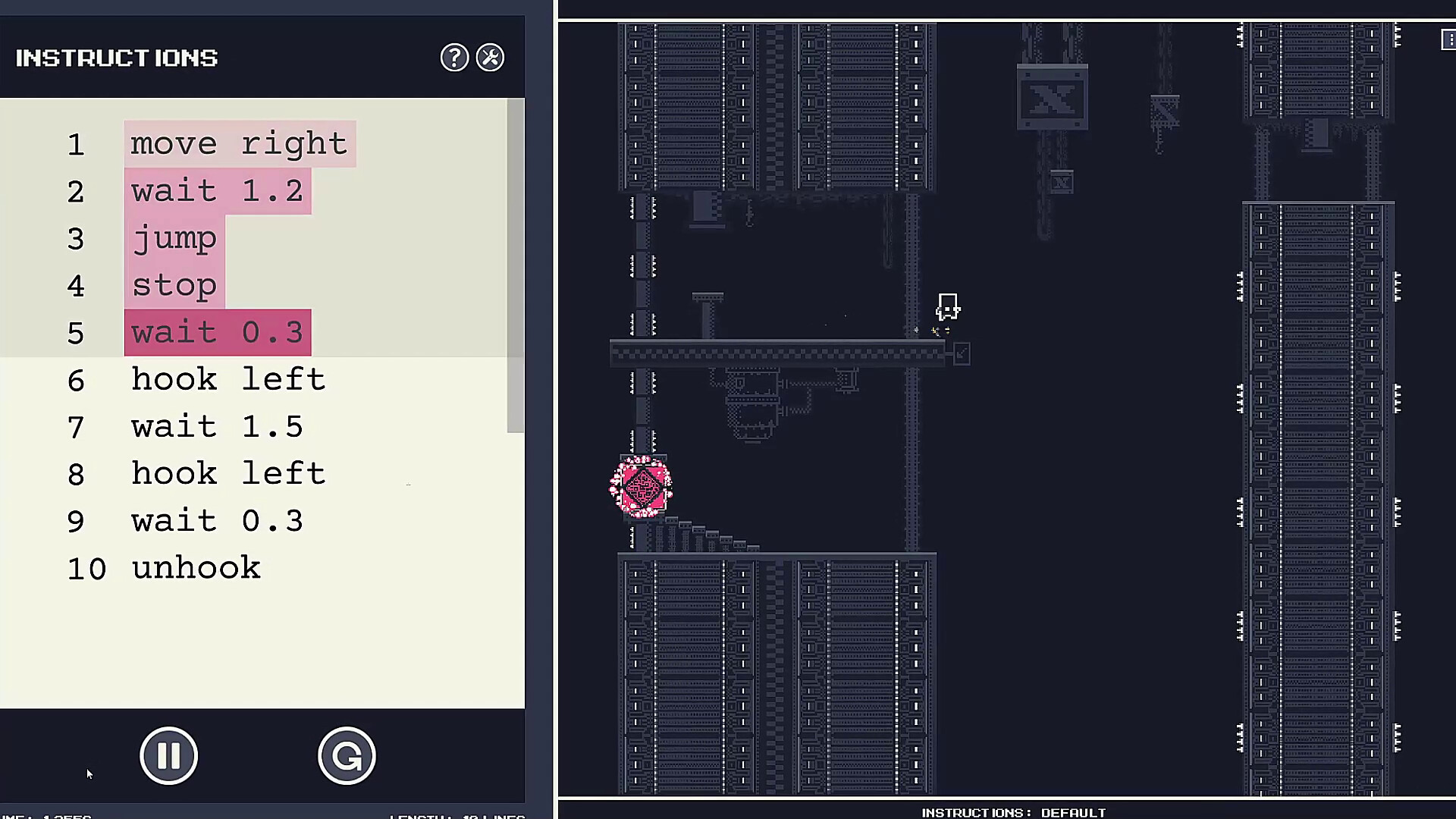Click the 'wait 1.2' instruction on line 2
Viewport: 1456px width, 819px height.
[216, 191]
